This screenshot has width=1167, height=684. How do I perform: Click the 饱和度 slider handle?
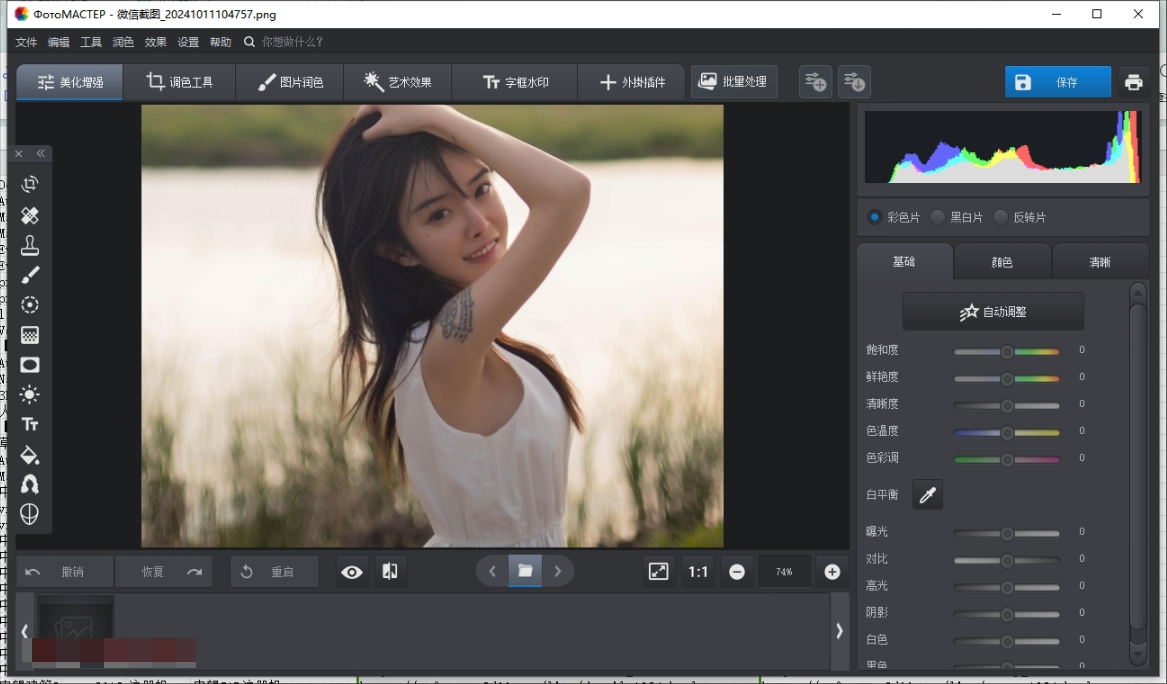coord(1007,351)
